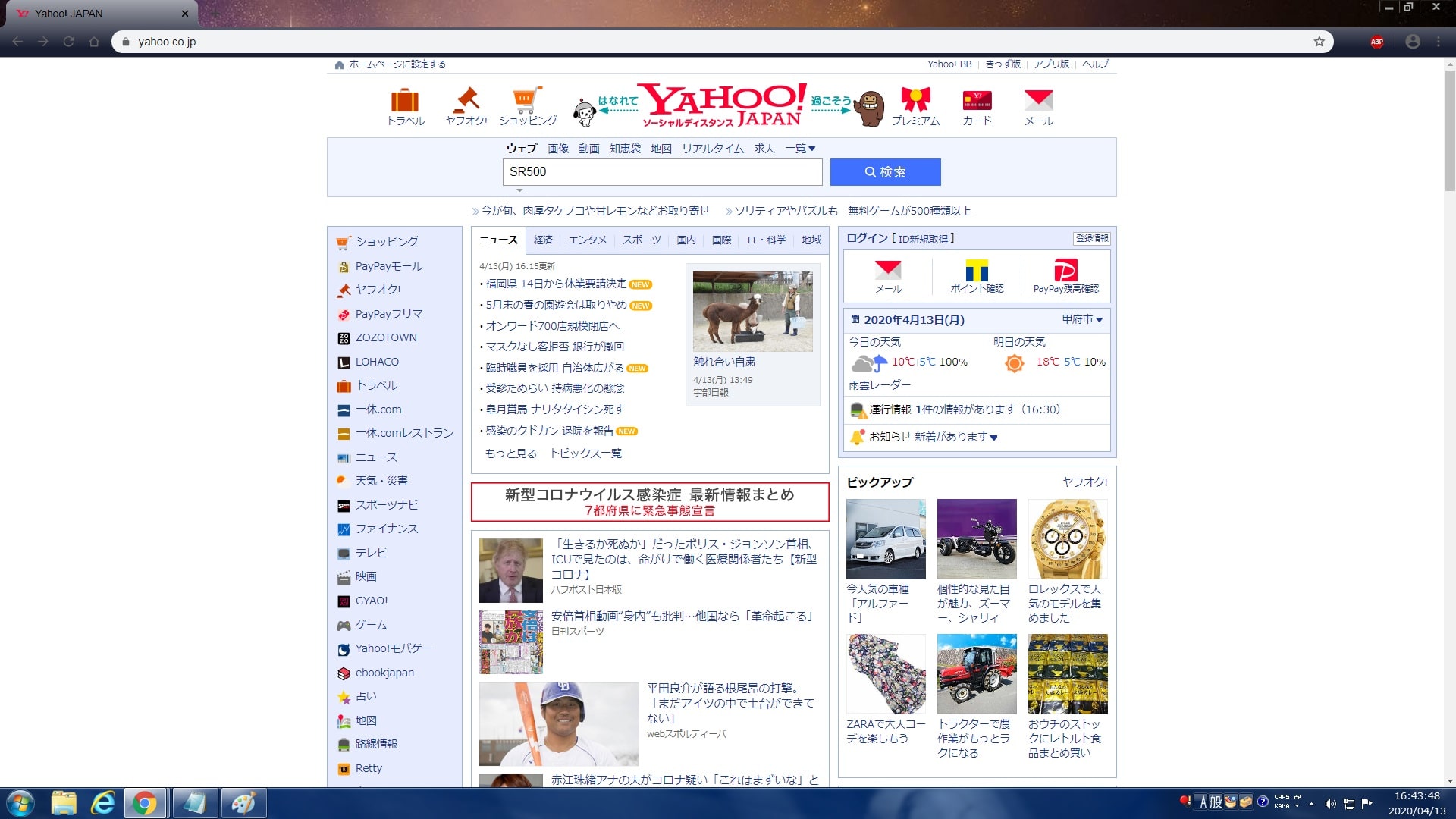The width and height of the screenshot is (1456, 819).
Task: Open the PayPayモール sidebar item
Action: coord(389,266)
